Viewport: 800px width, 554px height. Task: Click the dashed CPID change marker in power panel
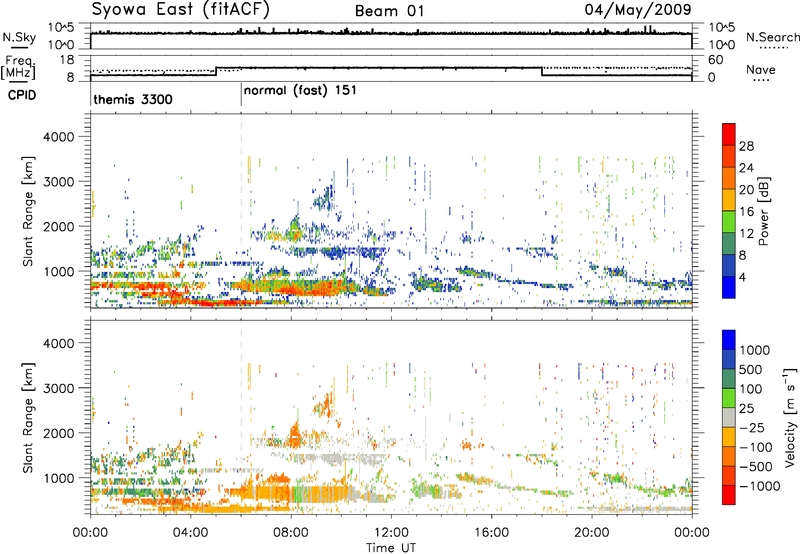click(x=241, y=211)
